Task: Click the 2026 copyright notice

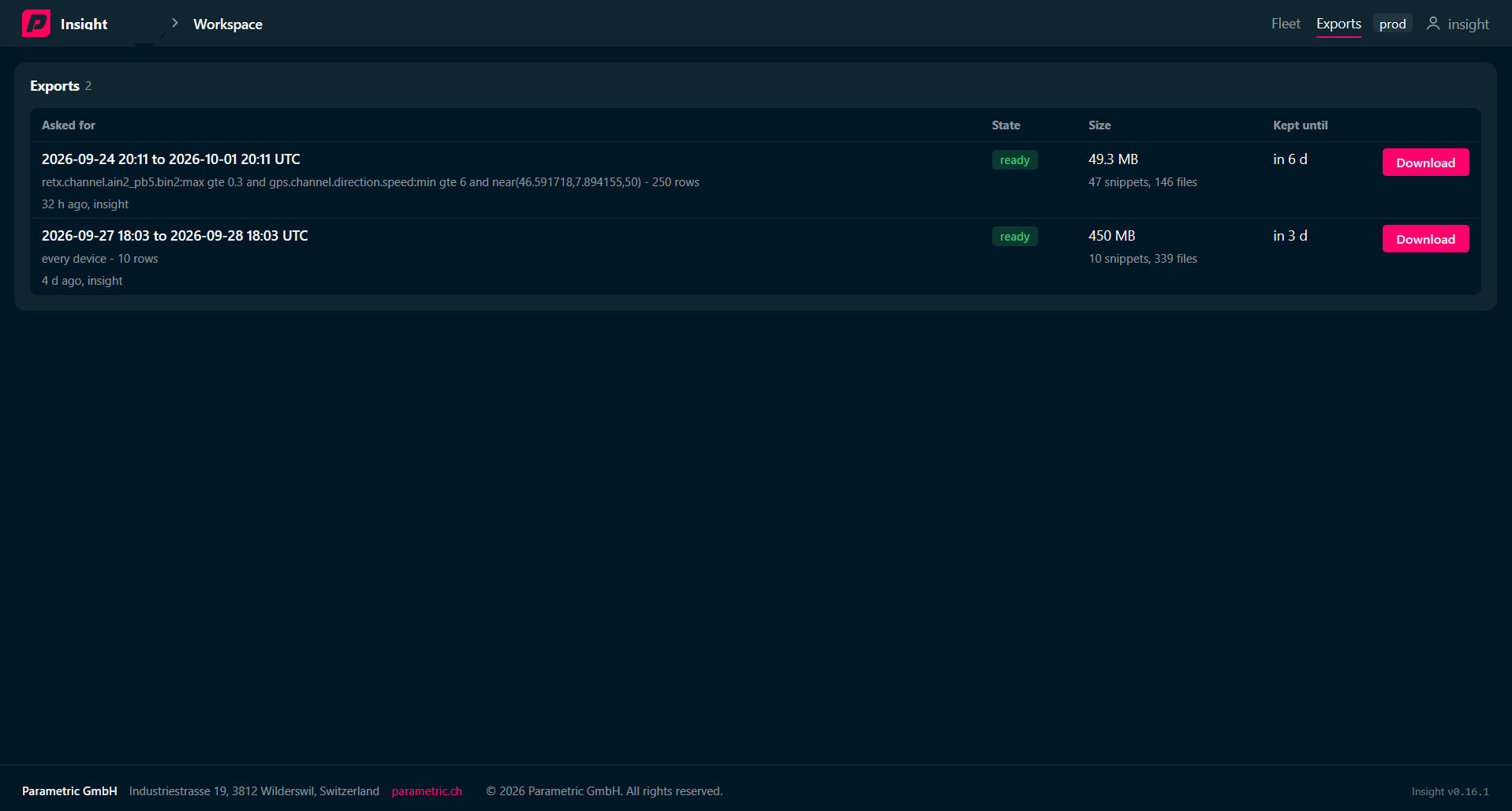Action: pyautogui.click(x=604, y=791)
